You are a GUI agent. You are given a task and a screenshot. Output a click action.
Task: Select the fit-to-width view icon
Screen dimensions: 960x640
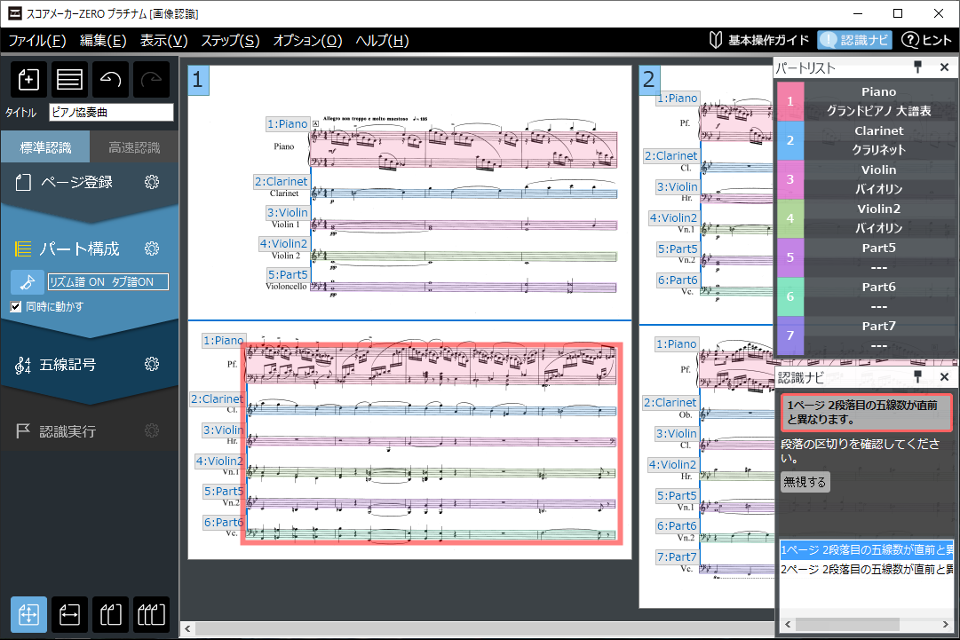pyautogui.click(x=69, y=613)
